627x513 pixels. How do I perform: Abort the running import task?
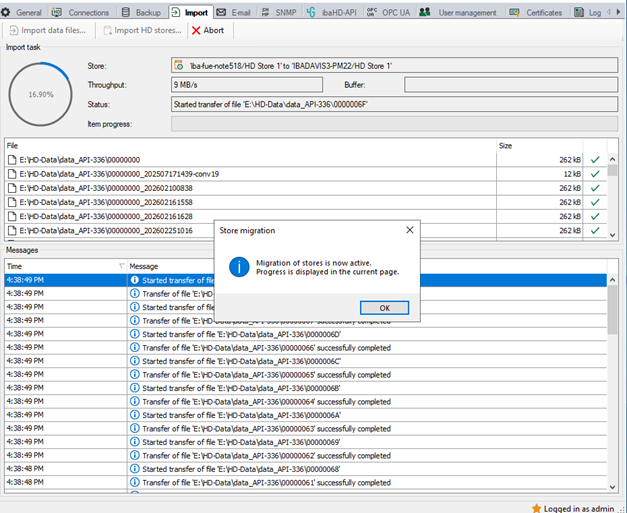pyautogui.click(x=208, y=30)
